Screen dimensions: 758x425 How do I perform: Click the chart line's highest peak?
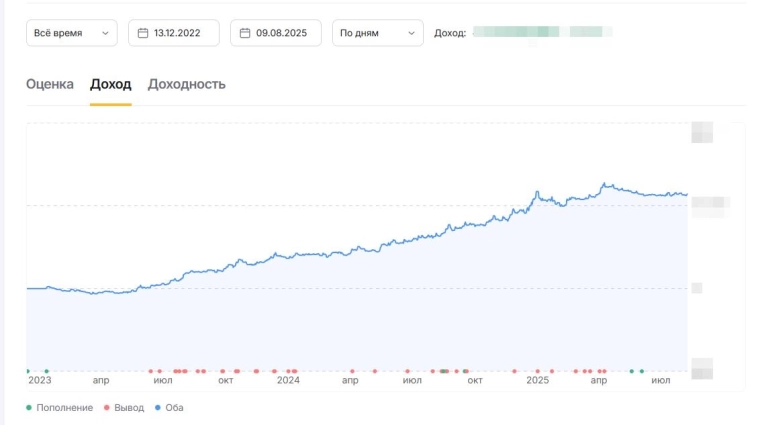pyautogui.click(x=605, y=183)
